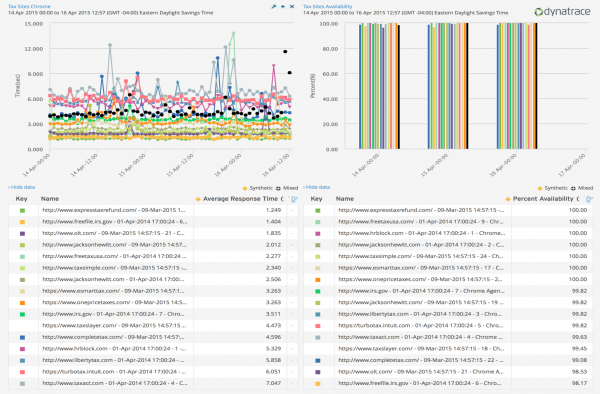The height and width of the screenshot is (394, 600).
Task: Collapse the left table with Hide data
Action: point(21,187)
